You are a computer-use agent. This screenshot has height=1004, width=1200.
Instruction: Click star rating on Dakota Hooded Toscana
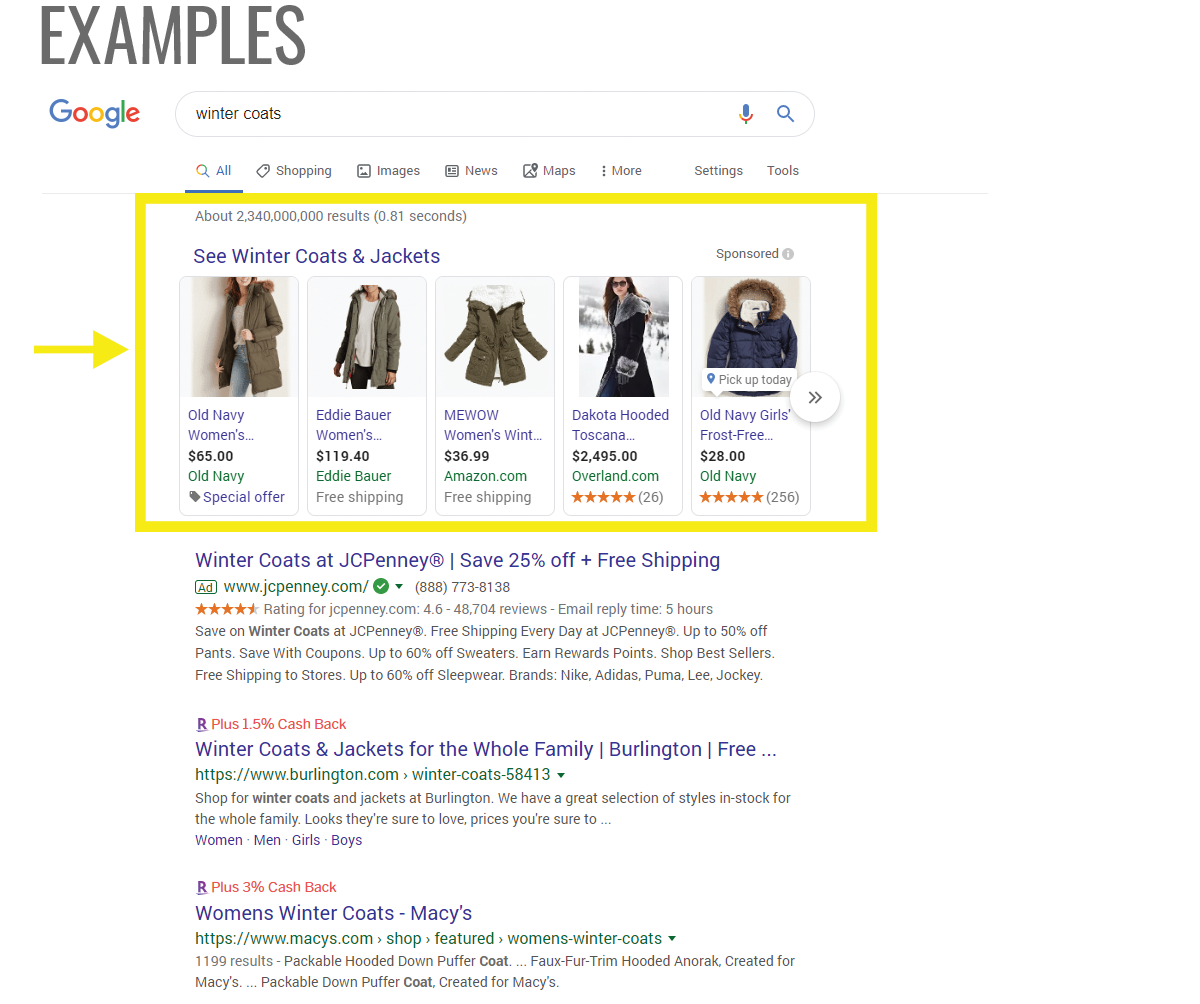tap(603, 497)
